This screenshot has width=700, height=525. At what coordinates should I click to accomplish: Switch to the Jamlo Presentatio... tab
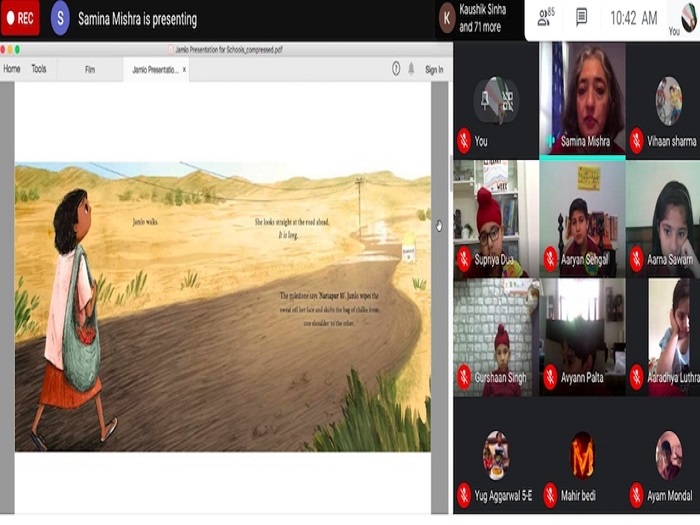(154, 70)
